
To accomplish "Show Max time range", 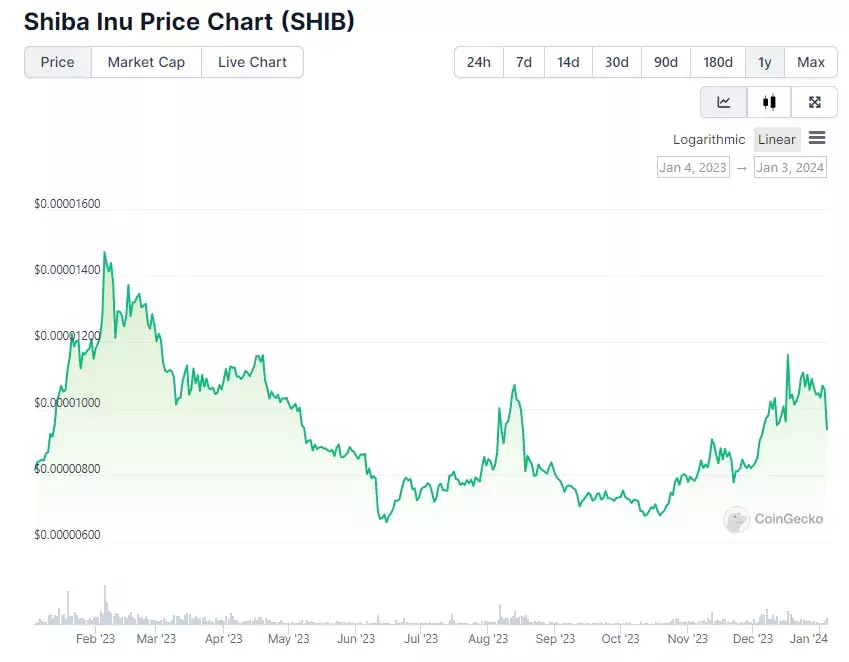I will pyautogui.click(x=811, y=62).
